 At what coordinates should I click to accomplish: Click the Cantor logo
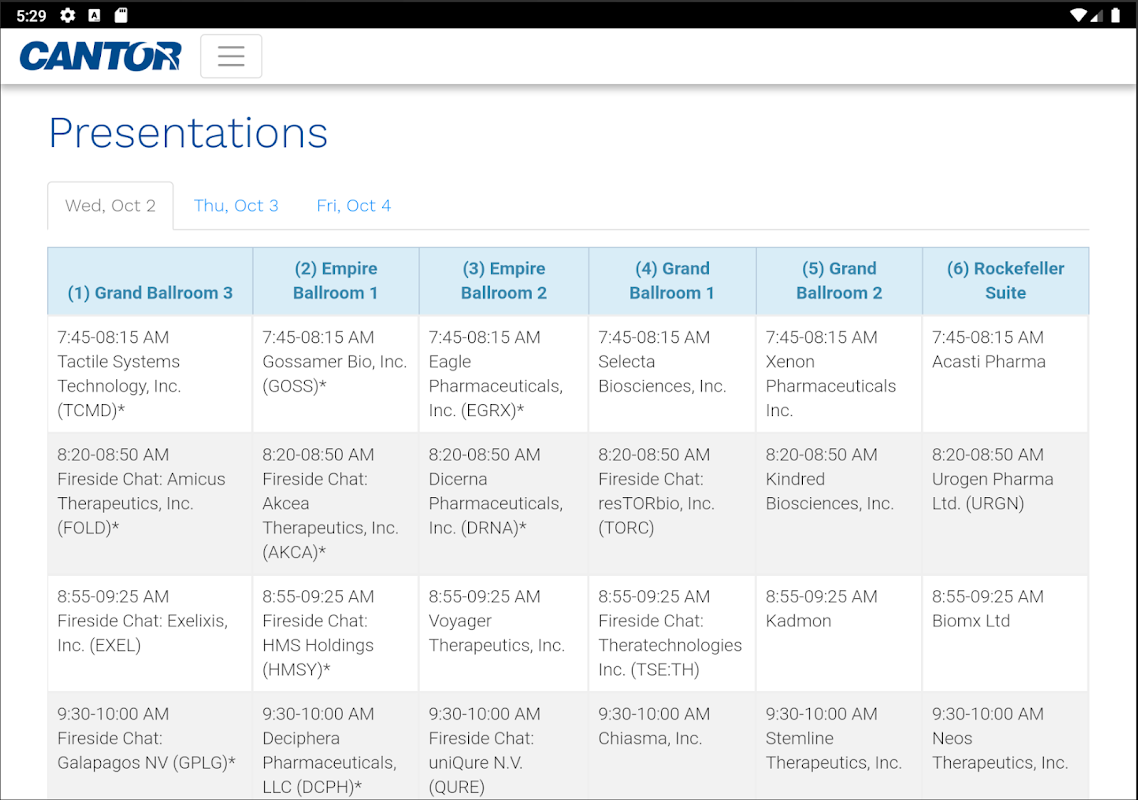pyautogui.click(x=100, y=56)
